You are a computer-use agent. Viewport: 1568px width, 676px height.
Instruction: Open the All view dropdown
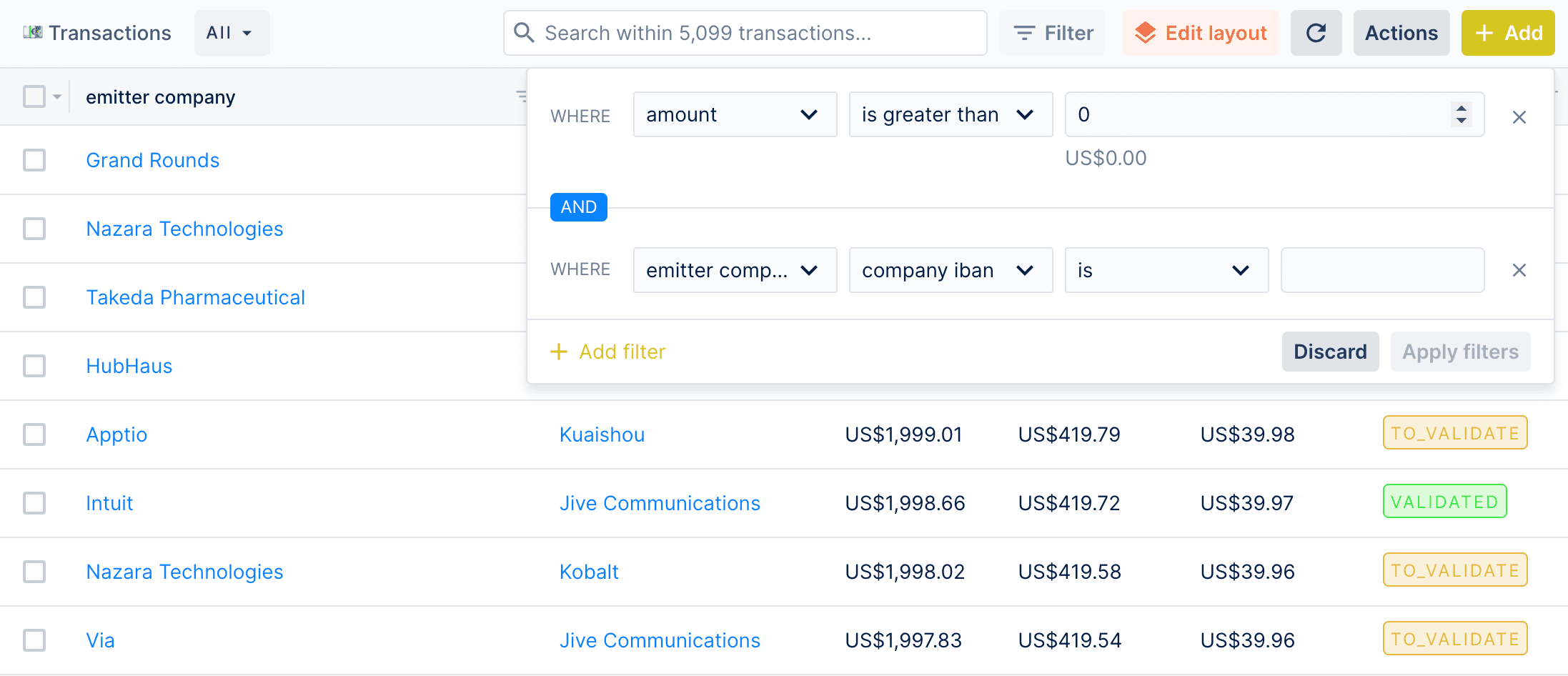pyautogui.click(x=232, y=33)
